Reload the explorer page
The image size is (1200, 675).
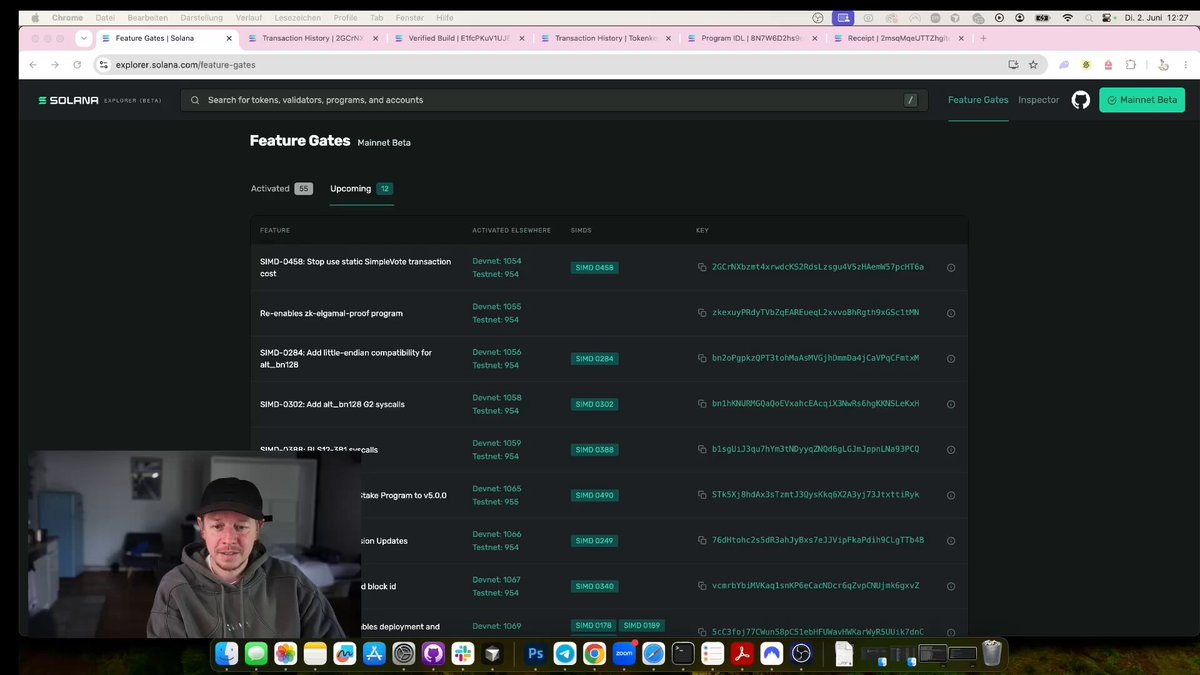tap(77, 65)
